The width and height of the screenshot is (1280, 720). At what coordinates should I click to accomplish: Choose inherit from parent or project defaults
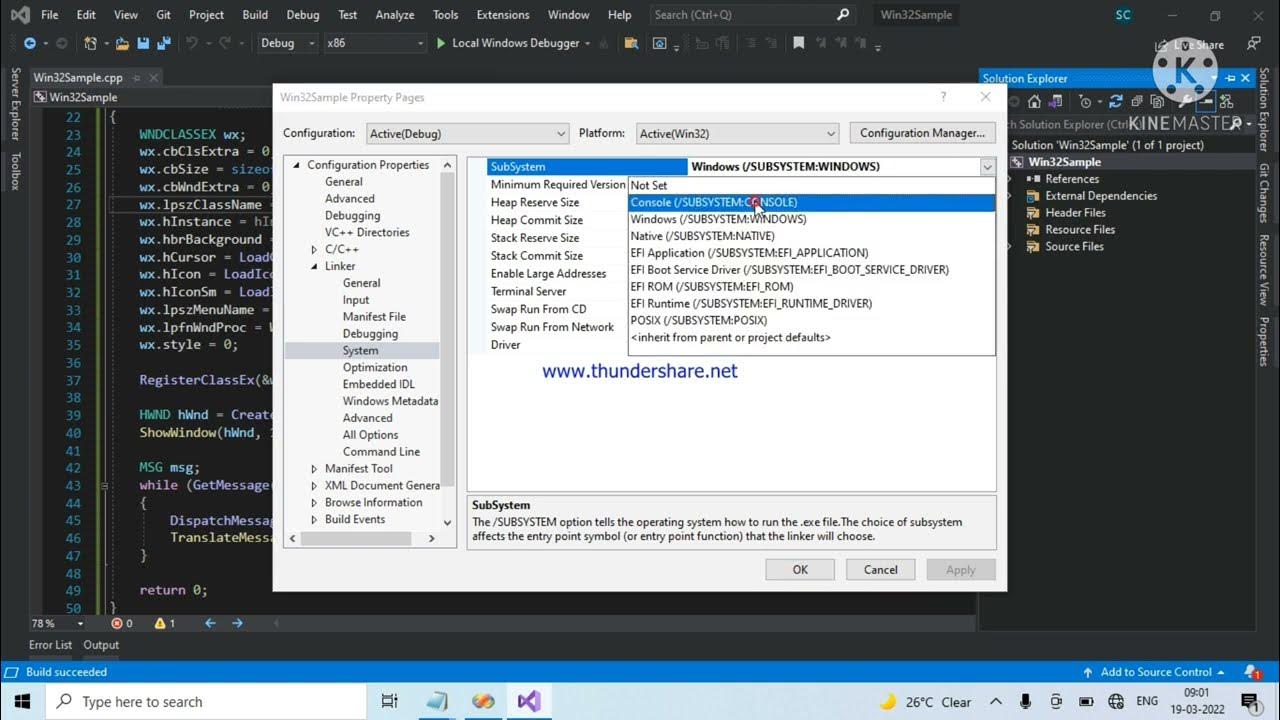pyautogui.click(x=812, y=337)
